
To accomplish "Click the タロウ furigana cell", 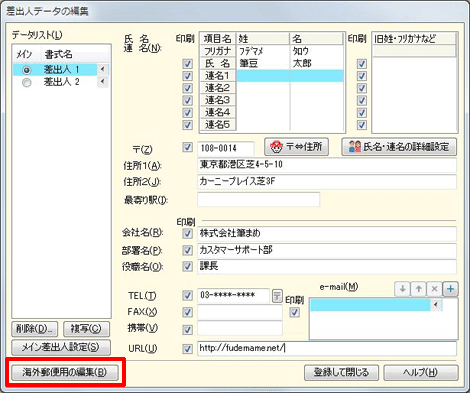I will pyautogui.click(x=317, y=51).
